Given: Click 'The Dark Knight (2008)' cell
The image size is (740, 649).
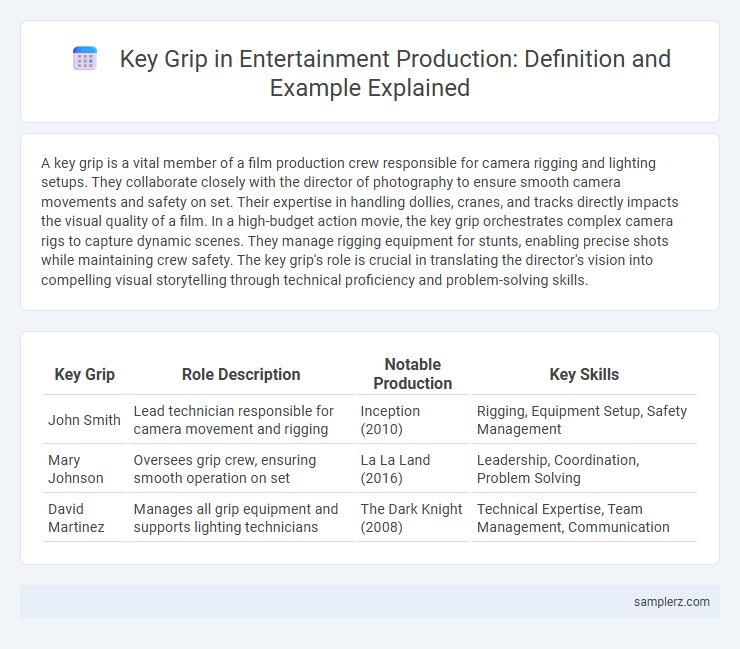Looking at the screenshot, I should pyautogui.click(x=412, y=518).
